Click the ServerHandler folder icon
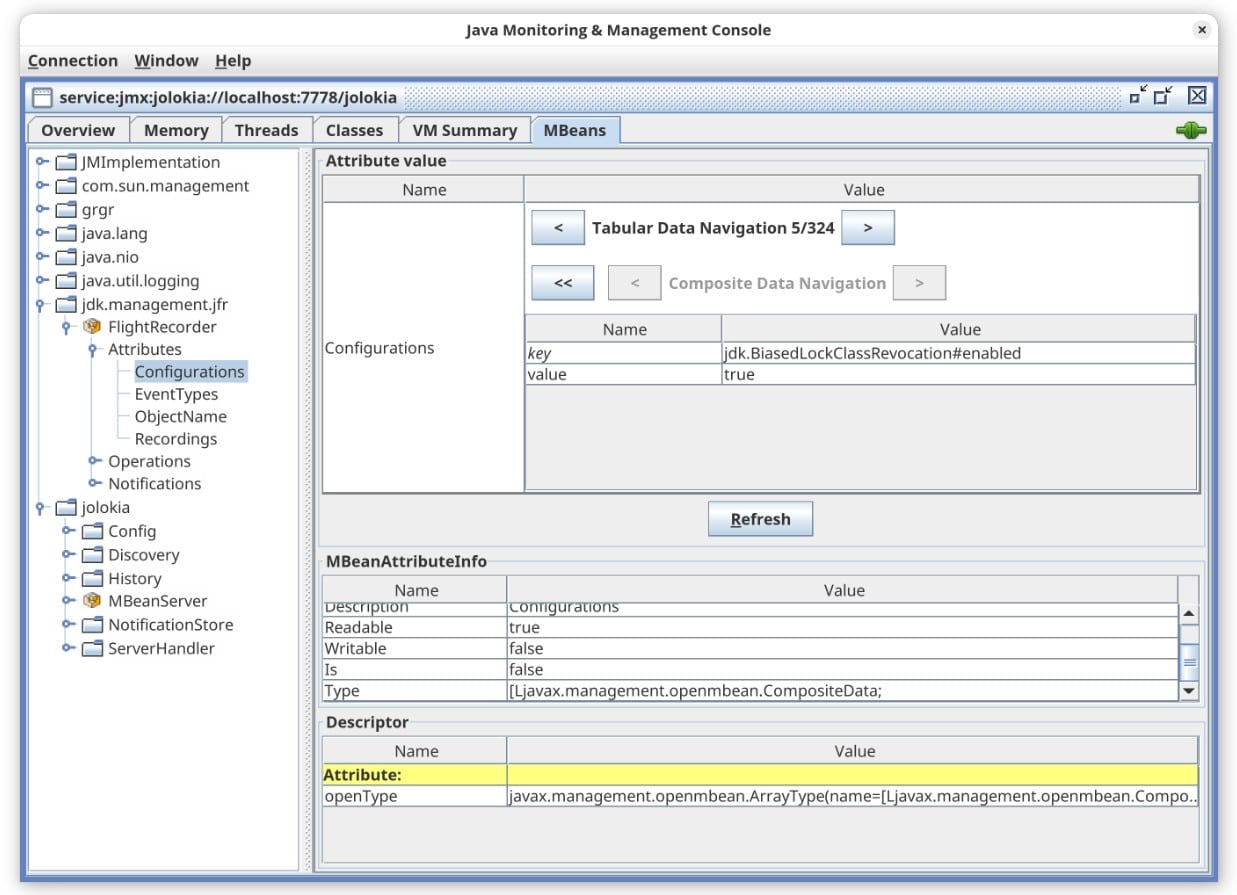 [x=92, y=648]
